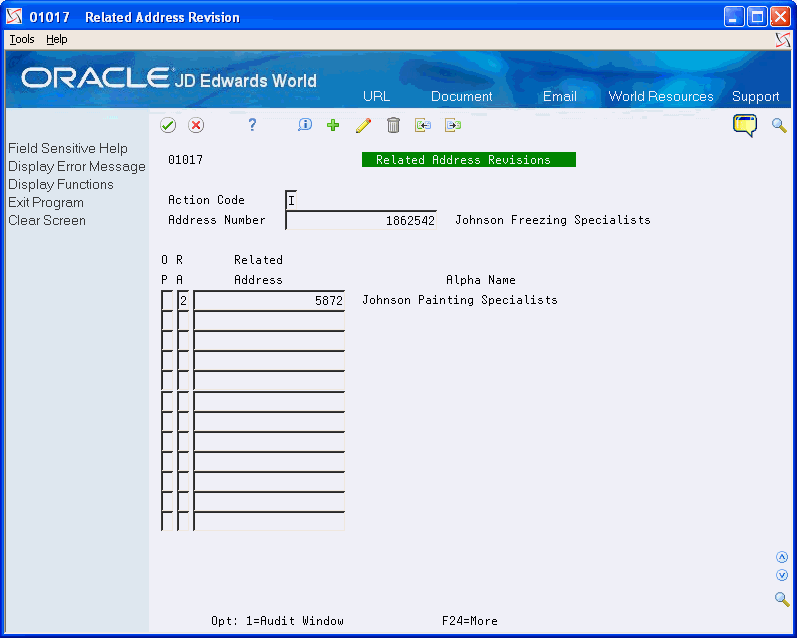Click the last row Related Address field

click(x=269, y=522)
